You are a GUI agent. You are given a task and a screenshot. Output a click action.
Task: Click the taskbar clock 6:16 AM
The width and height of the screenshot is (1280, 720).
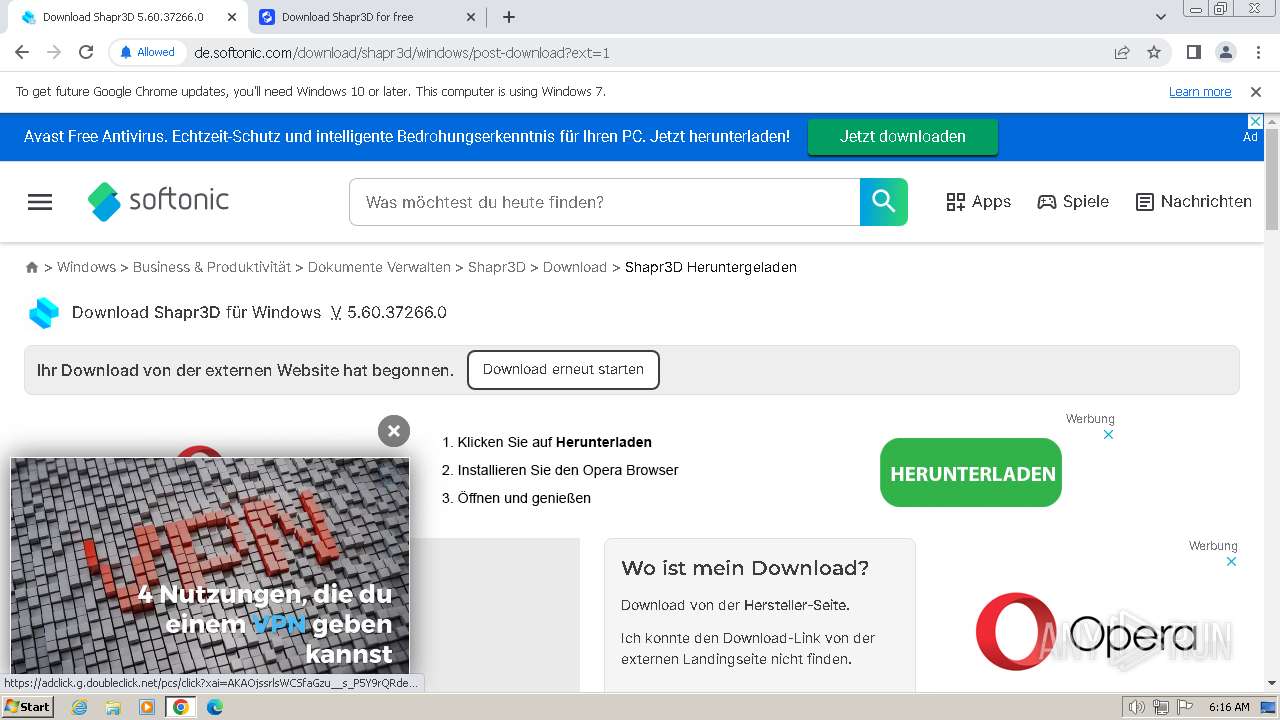coord(1229,707)
